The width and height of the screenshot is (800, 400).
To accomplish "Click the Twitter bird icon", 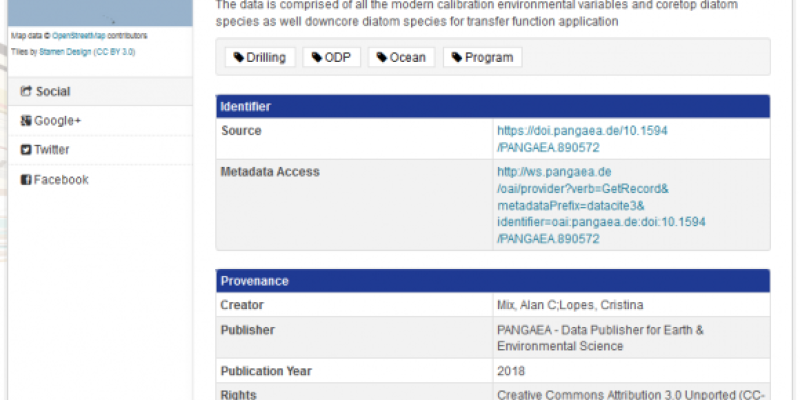I will tap(26, 150).
